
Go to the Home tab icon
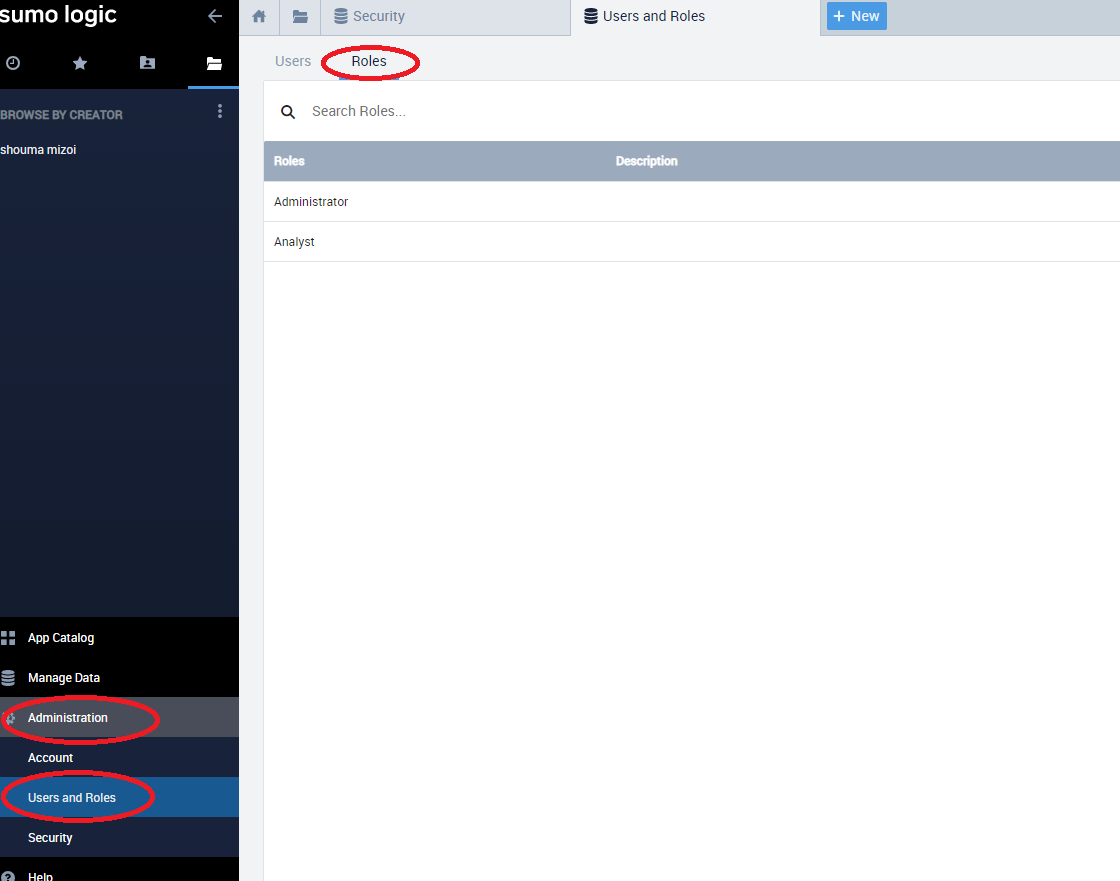pyautogui.click(x=259, y=16)
